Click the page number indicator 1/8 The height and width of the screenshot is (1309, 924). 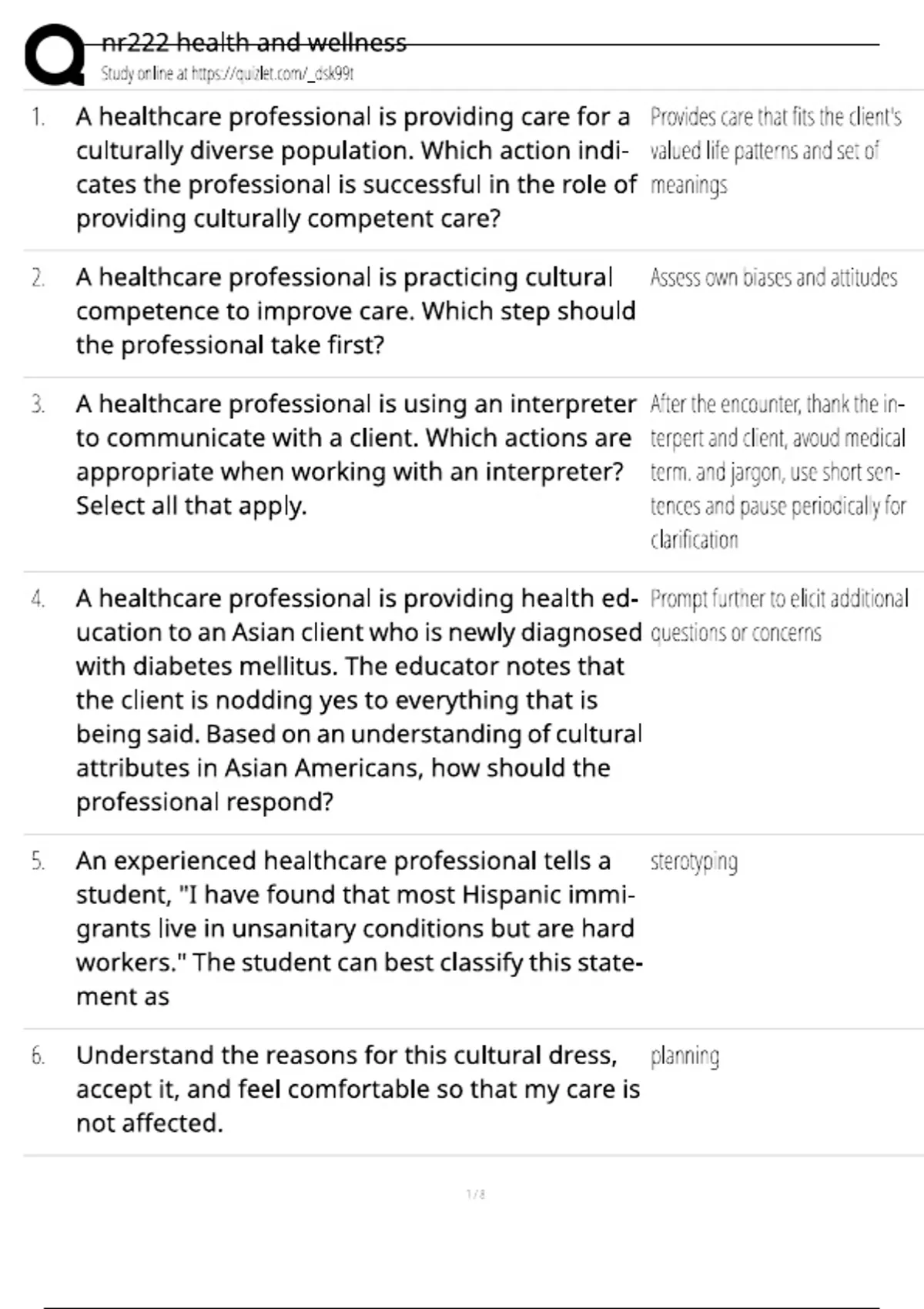pos(476,1194)
